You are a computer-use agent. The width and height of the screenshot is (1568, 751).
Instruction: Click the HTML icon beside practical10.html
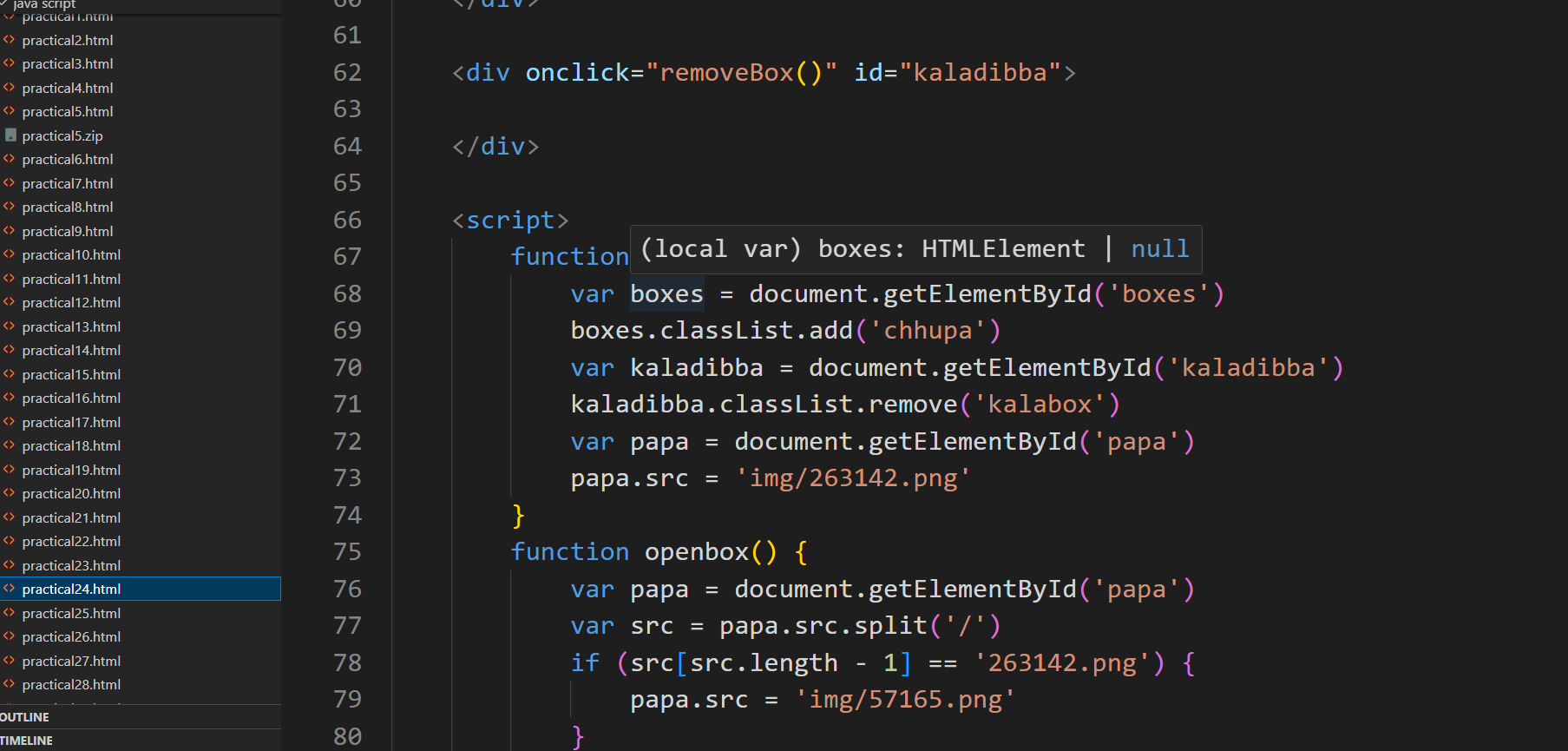(x=10, y=254)
